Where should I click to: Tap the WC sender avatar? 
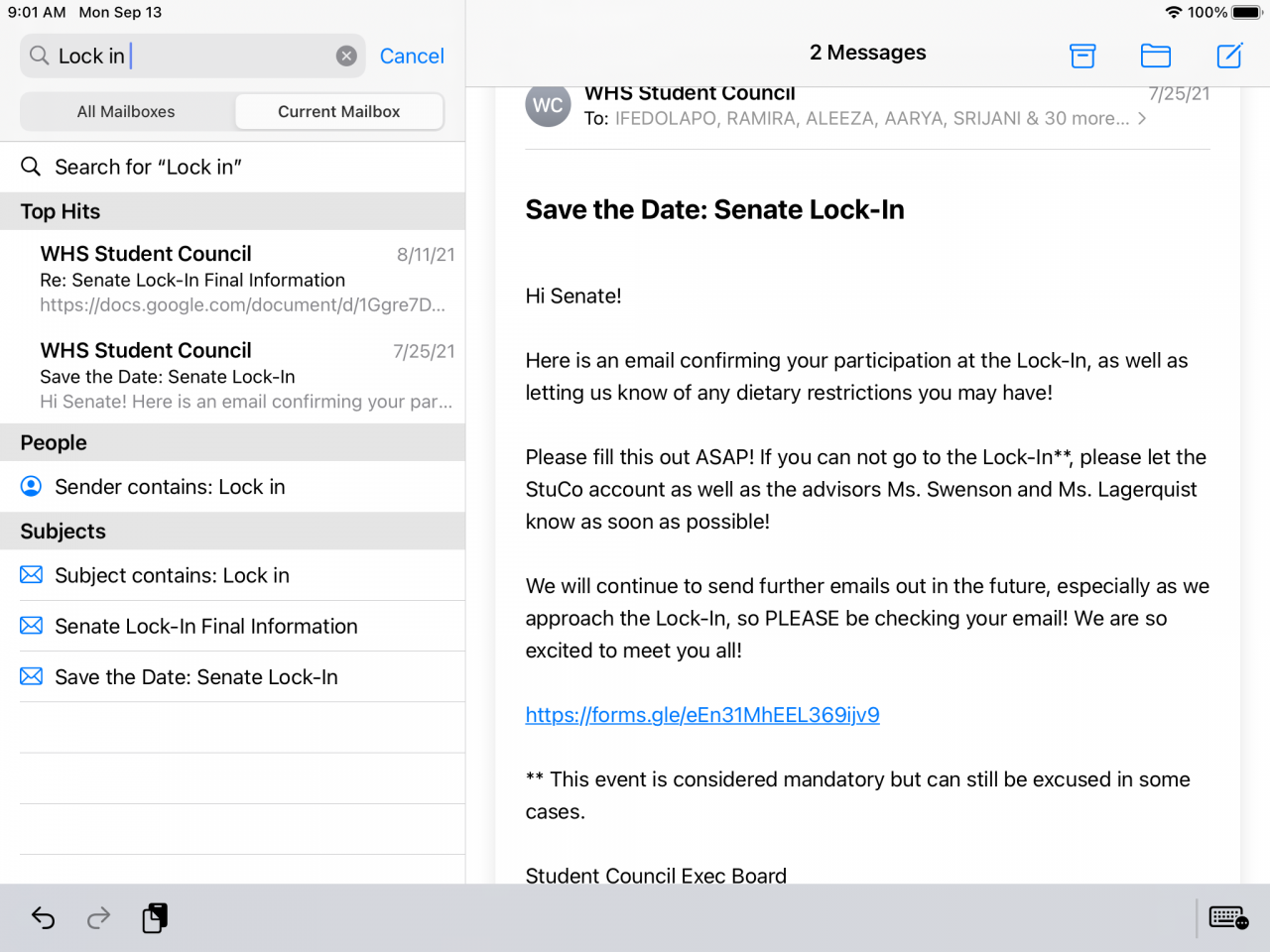548,105
